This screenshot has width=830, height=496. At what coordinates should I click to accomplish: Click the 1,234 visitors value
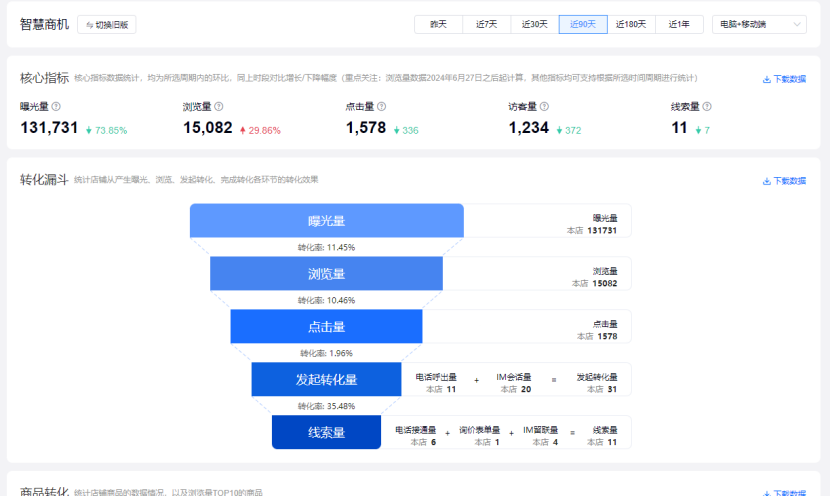528,128
